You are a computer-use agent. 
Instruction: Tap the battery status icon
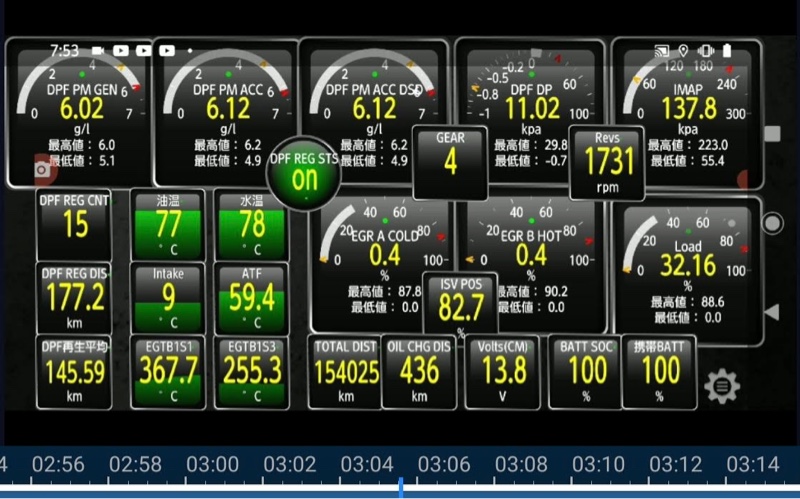click(x=727, y=50)
